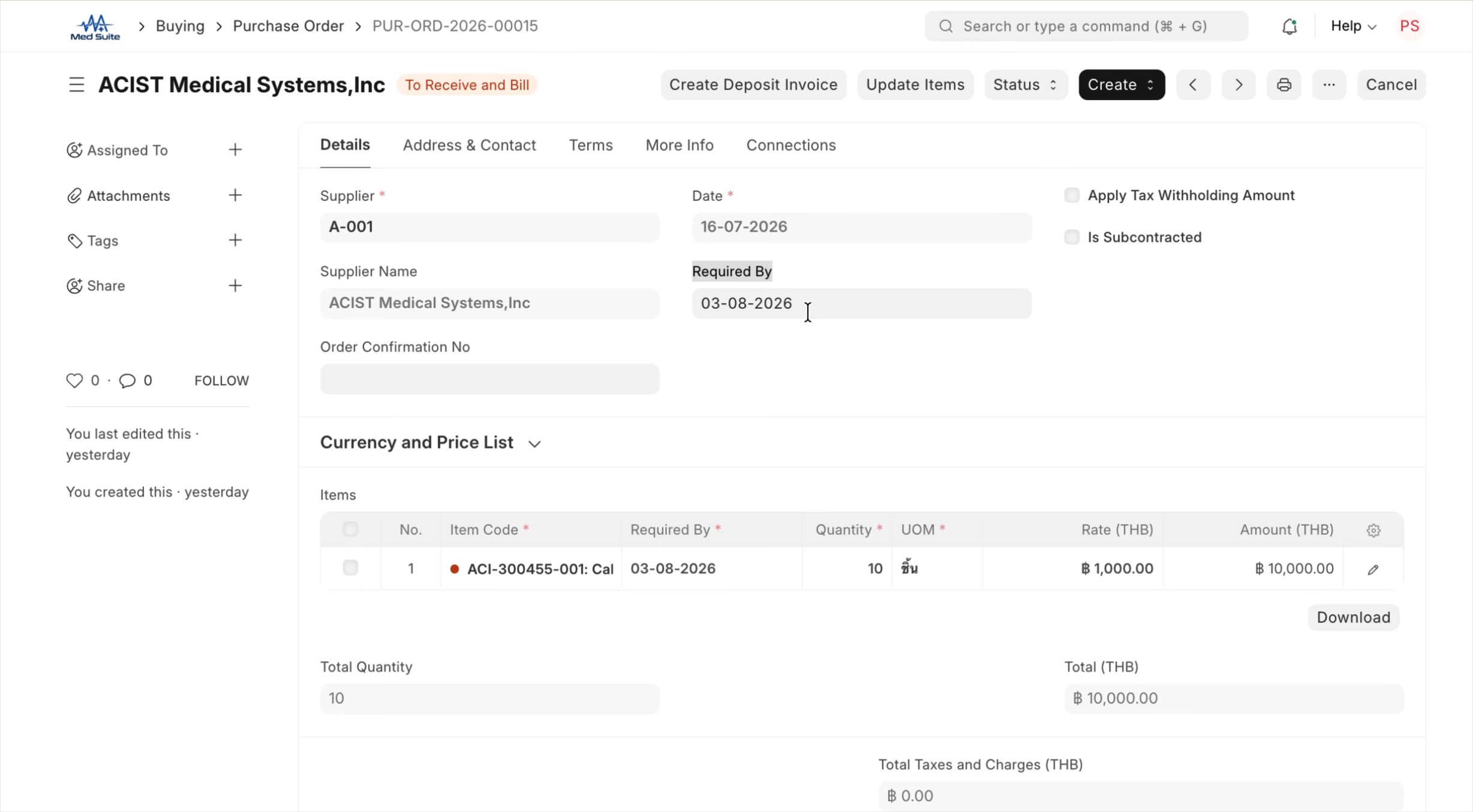Click the Total Quantity field
The image size is (1473, 812).
tap(489, 699)
